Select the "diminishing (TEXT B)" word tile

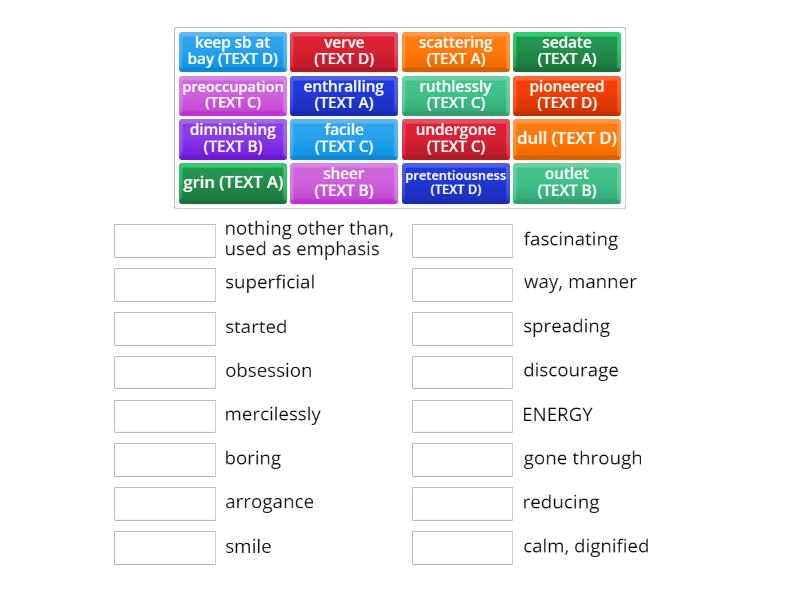coord(232,139)
